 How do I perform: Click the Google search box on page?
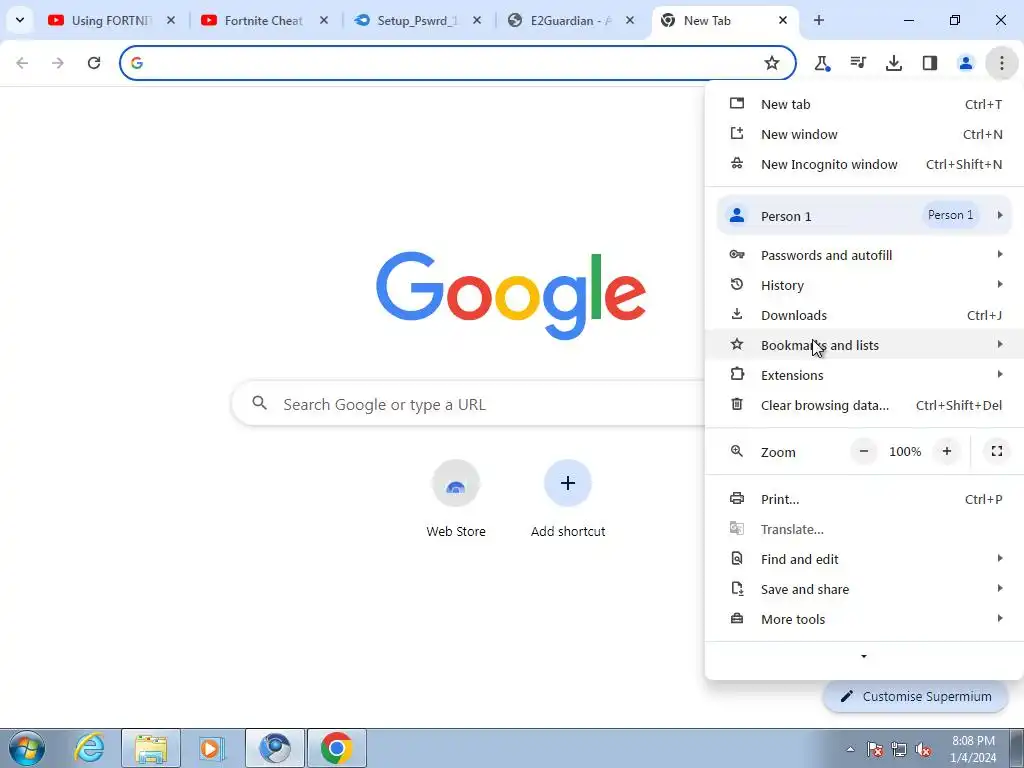[x=467, y=404]
